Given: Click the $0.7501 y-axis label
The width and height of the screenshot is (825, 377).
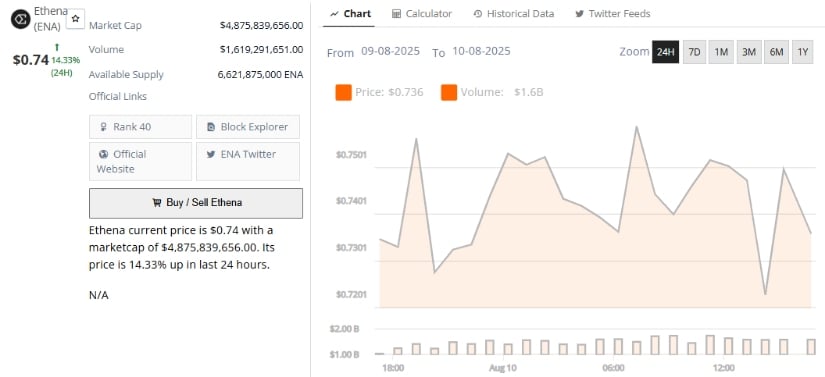Looking at the screenshot, I should (351, 155).
